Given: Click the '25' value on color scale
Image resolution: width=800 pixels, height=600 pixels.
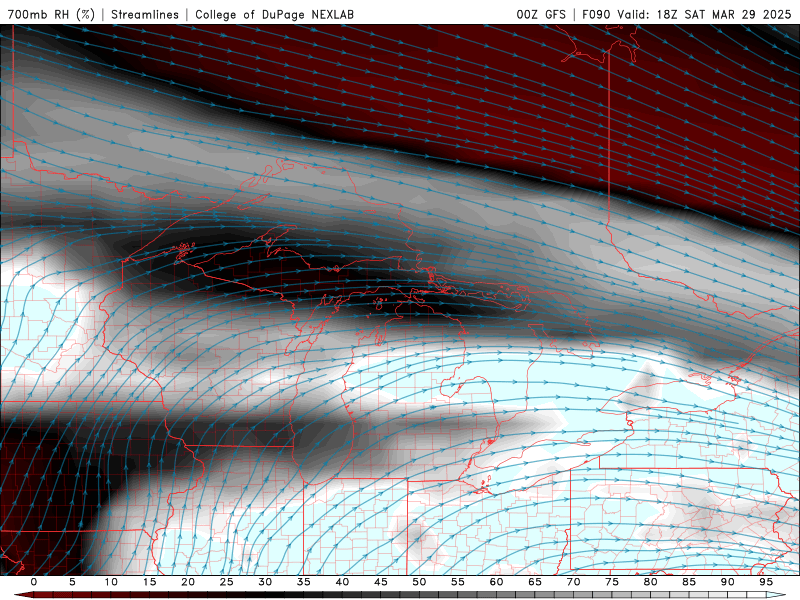Looking at the screenshot, I should pos(227,582).
